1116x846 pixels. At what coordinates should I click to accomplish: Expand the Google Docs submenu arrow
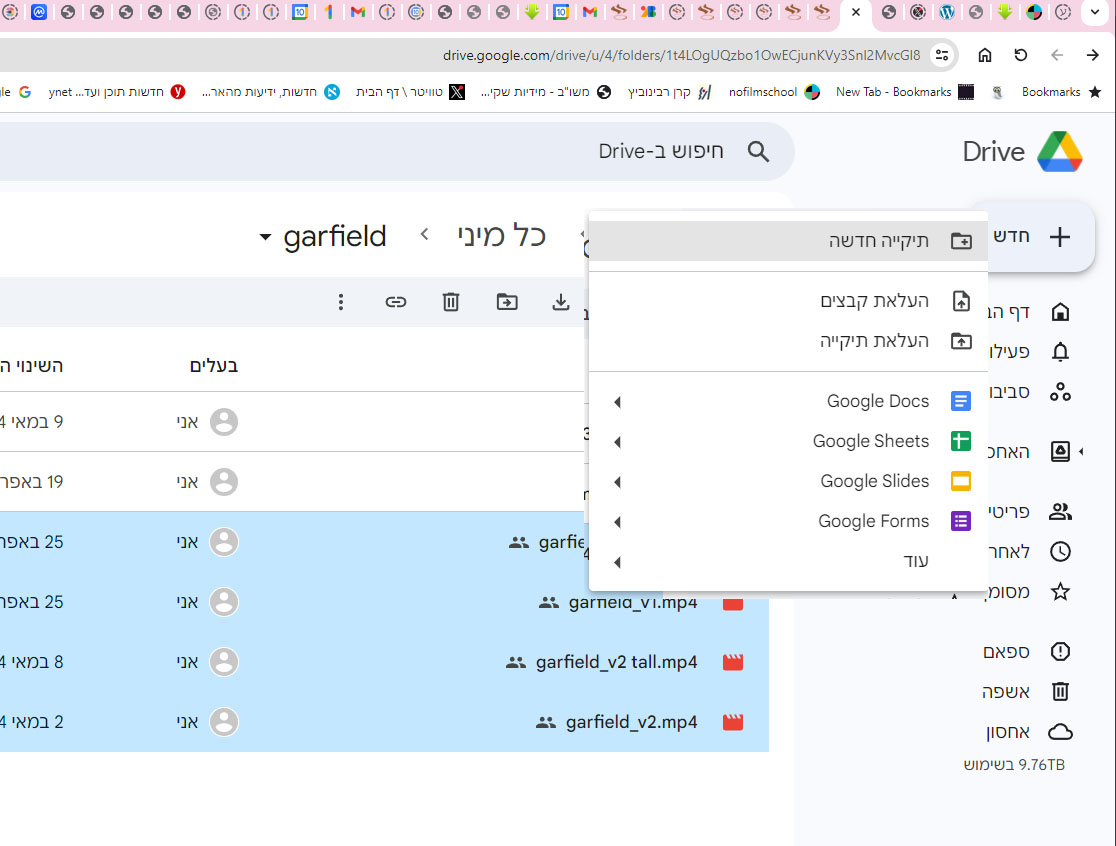617,402
